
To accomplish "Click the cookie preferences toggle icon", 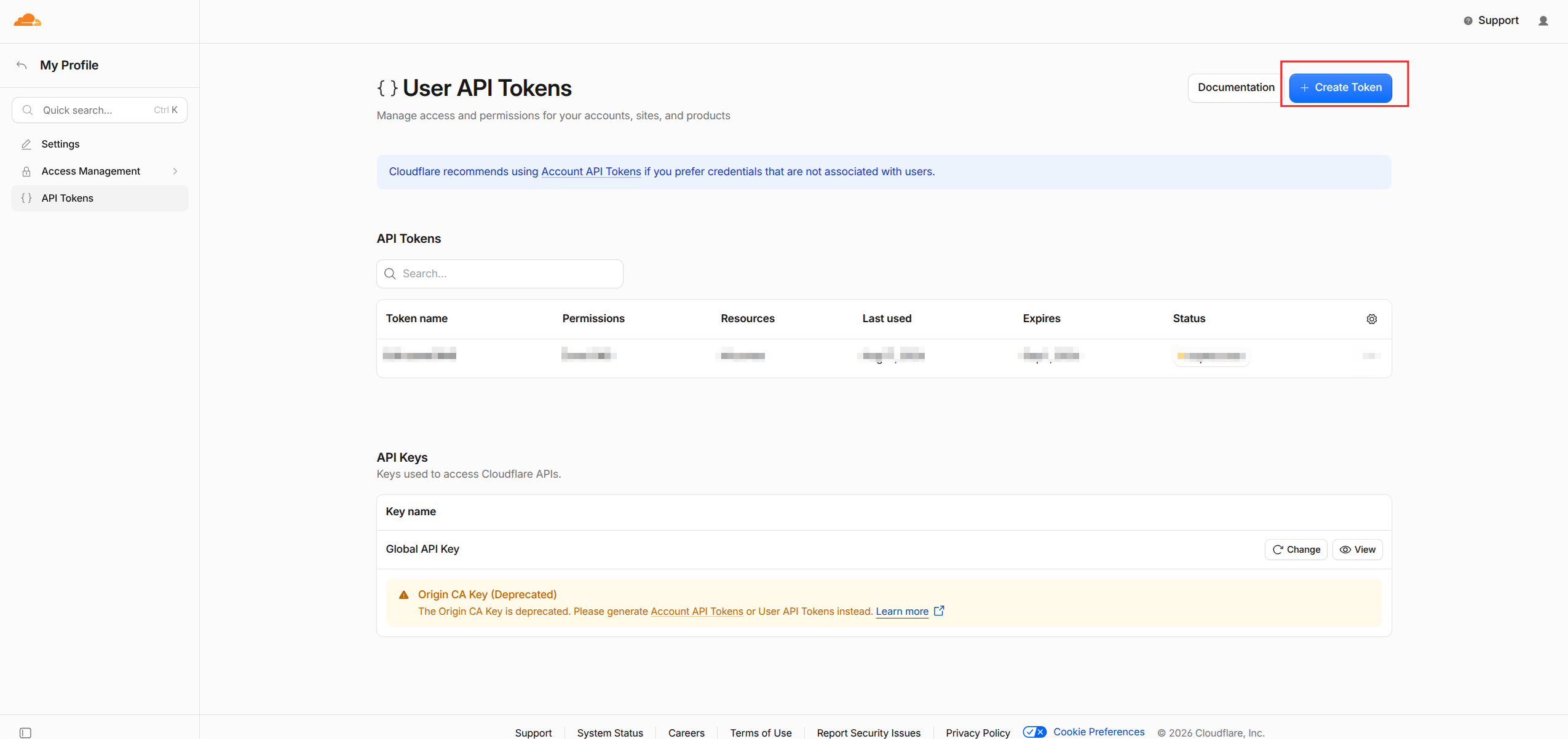I will tap(1035, 732).
